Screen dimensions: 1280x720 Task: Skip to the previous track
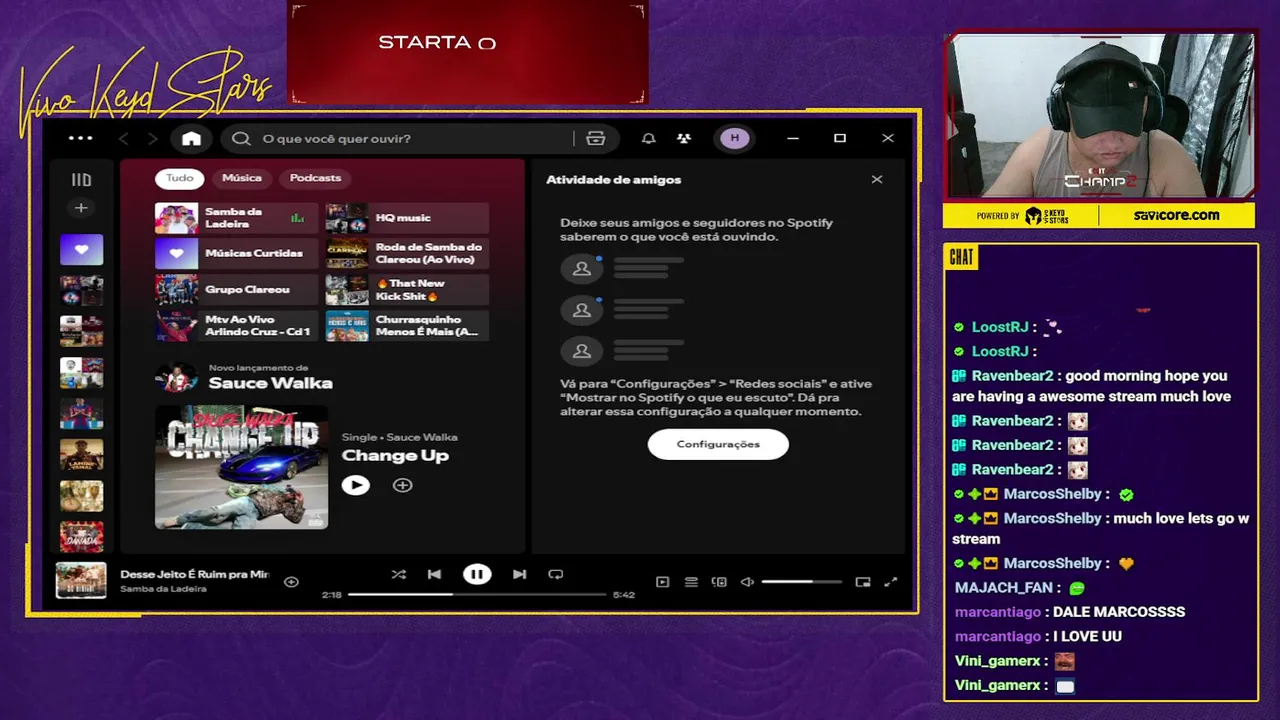point(434,574)
